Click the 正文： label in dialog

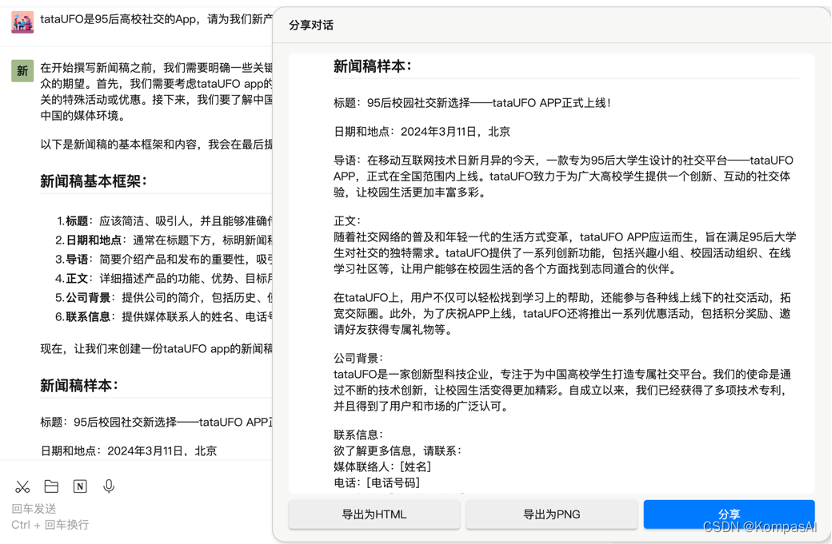[348, 221]
